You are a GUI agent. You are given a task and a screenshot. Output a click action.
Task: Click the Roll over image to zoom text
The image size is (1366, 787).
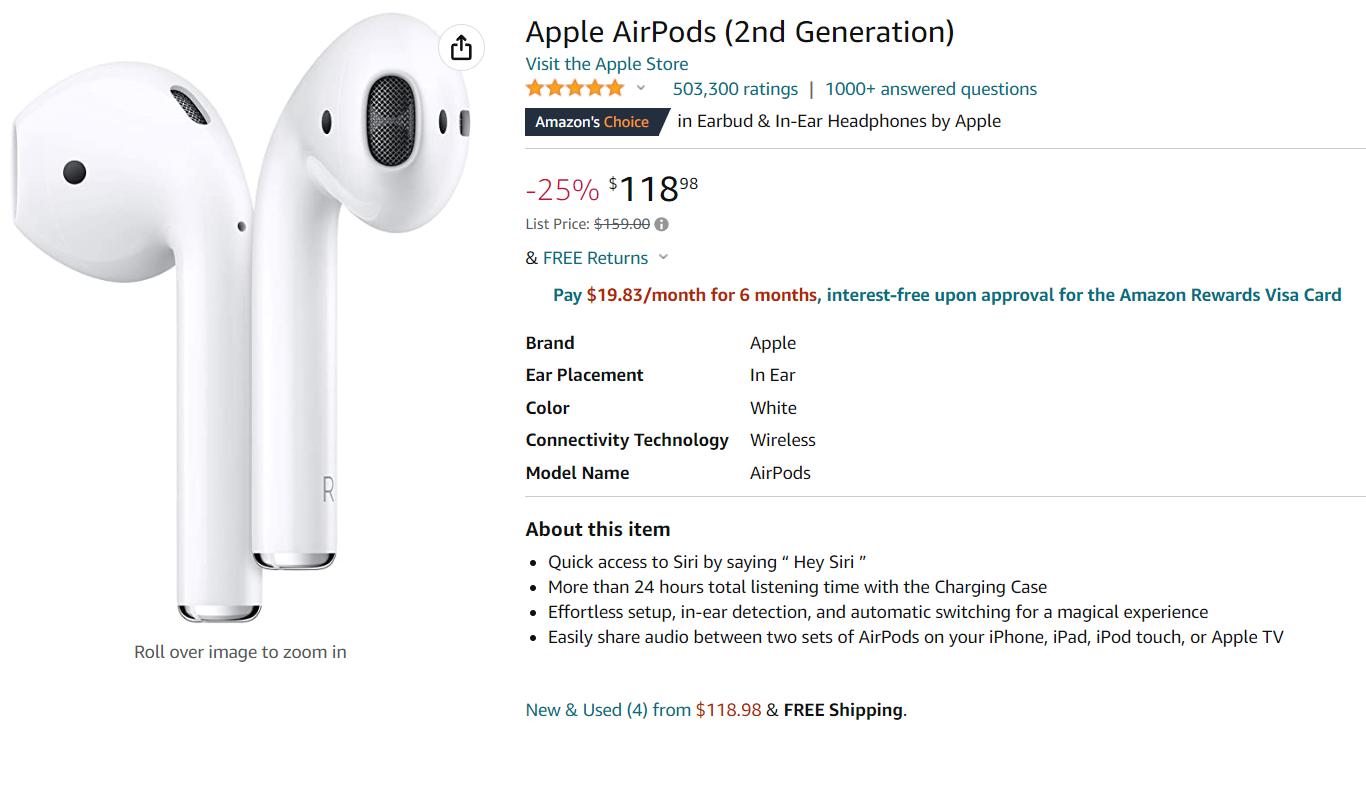click(x=240, y=652)
